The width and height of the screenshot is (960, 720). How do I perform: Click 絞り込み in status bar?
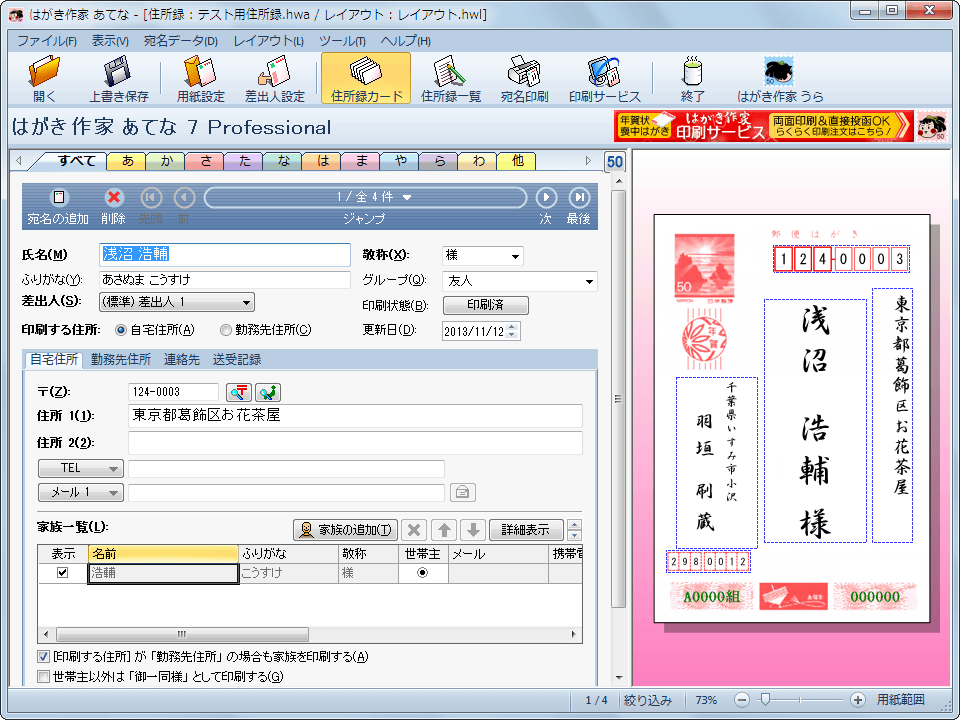tap(648, 700)
